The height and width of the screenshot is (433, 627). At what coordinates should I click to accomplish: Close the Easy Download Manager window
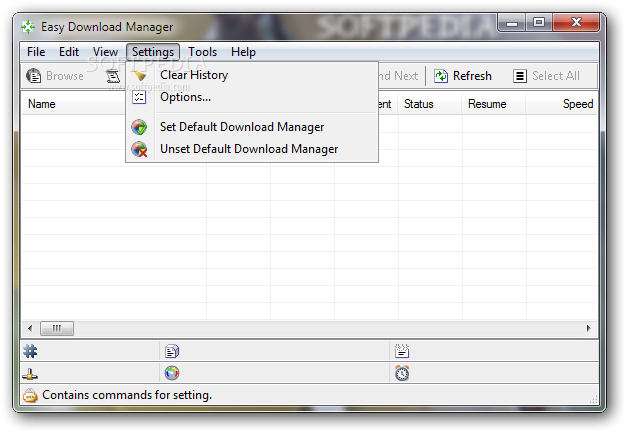coord(576,23)
